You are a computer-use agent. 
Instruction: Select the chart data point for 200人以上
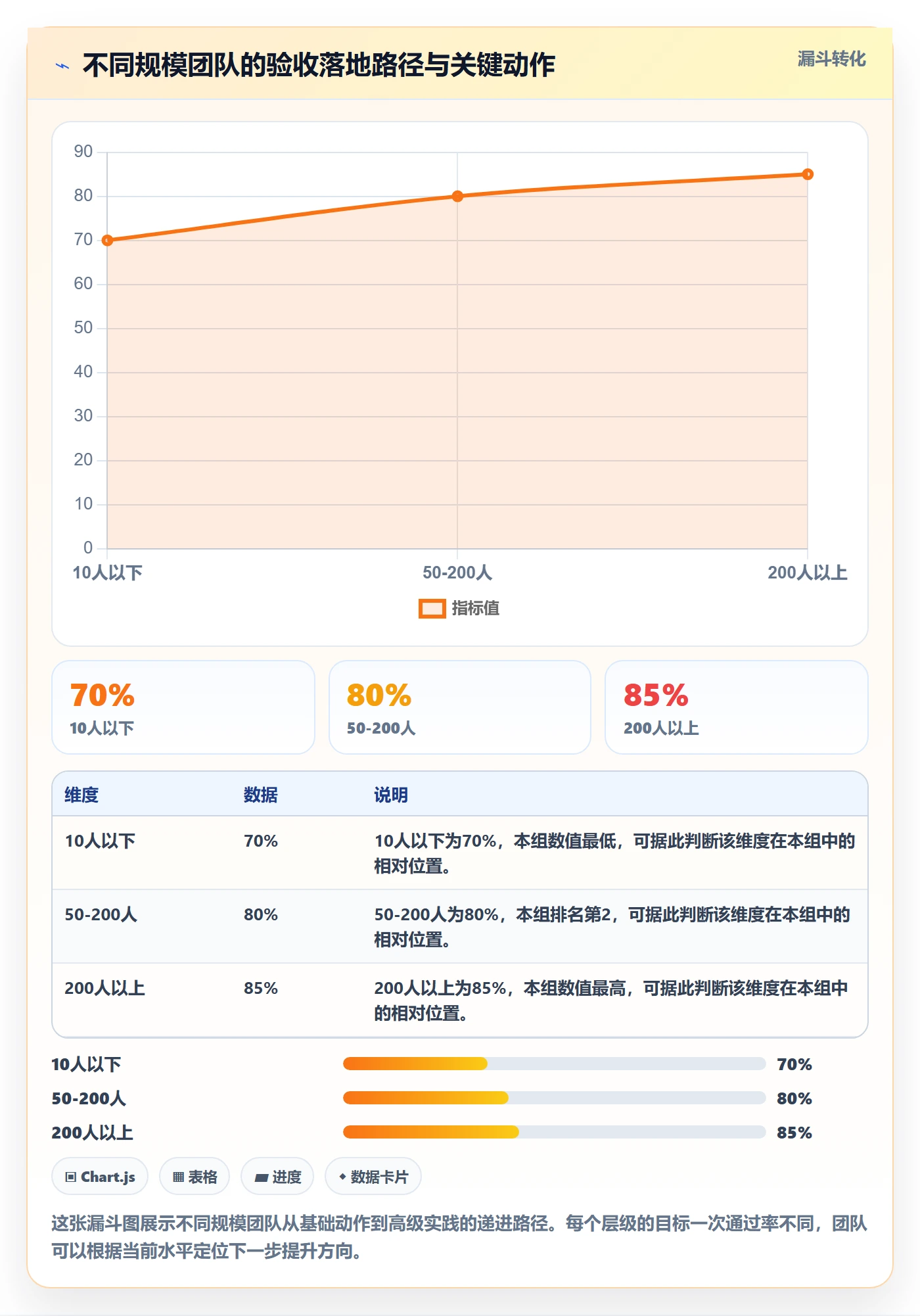[x=808, y=174]
